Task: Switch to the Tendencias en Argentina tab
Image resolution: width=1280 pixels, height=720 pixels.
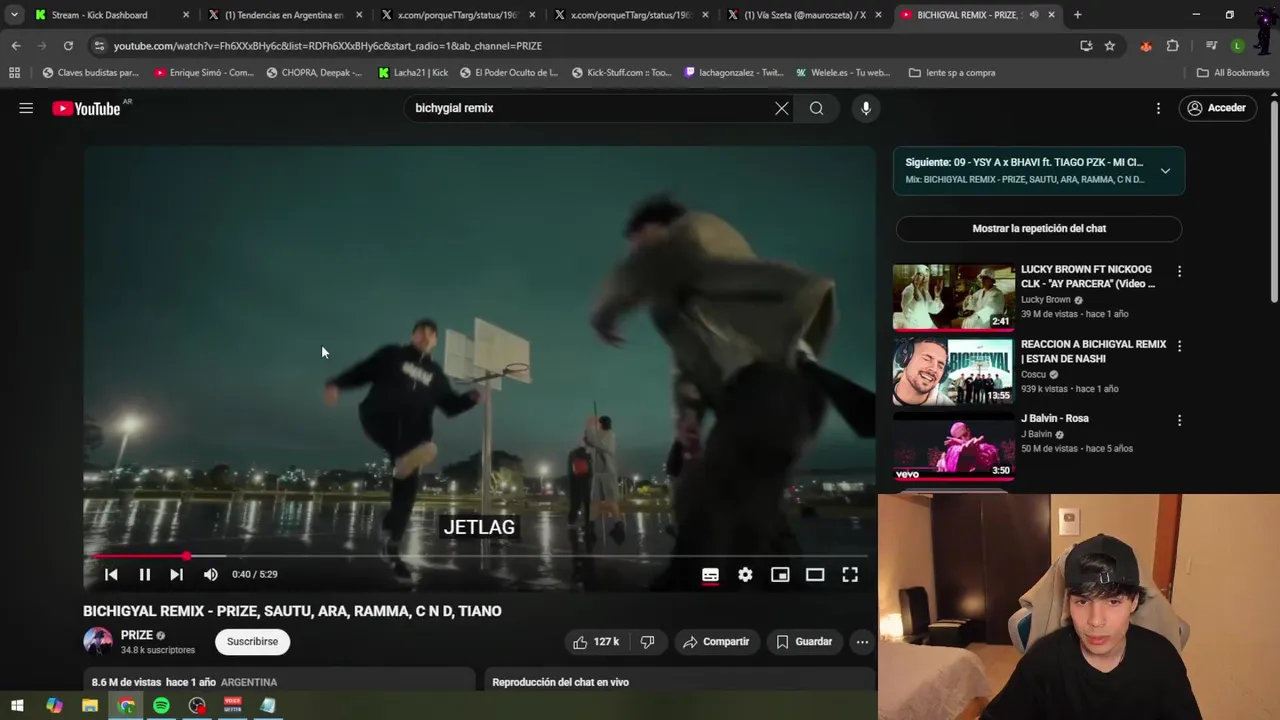Action: pyautogui.click(x=283, y=15)
